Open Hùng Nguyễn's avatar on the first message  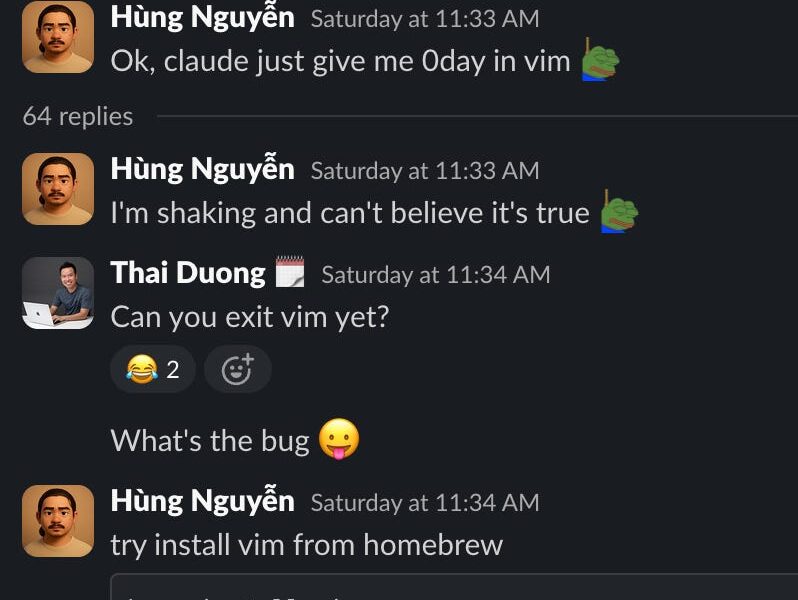coord(58,37)
